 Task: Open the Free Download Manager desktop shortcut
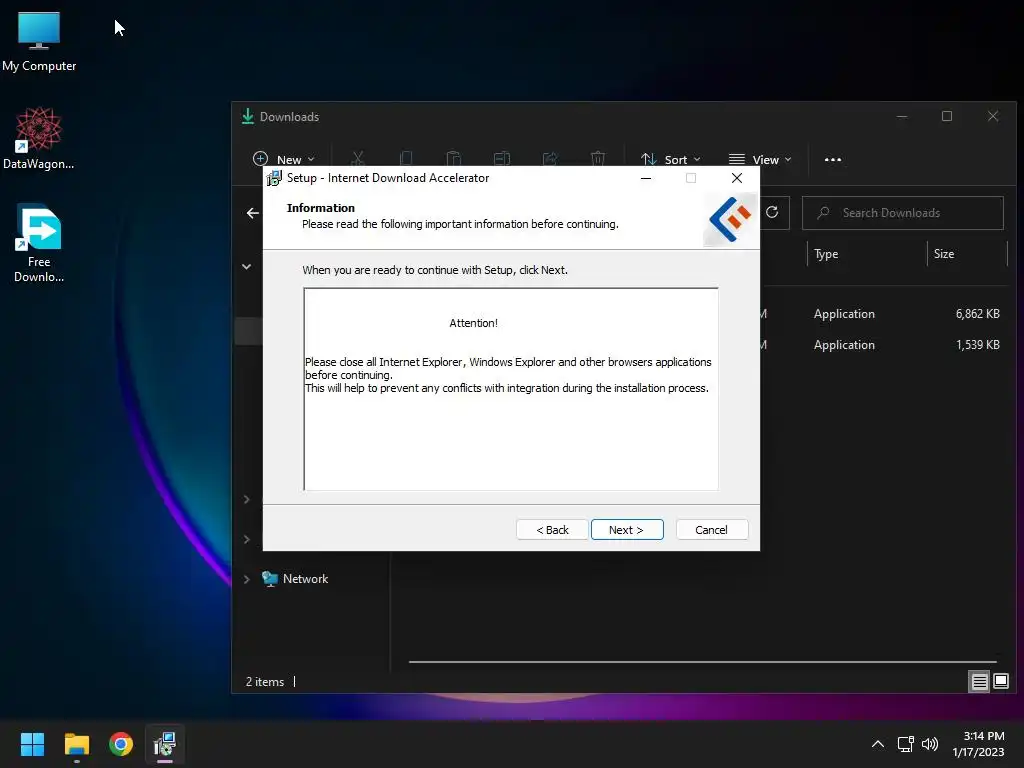point(39,244)
